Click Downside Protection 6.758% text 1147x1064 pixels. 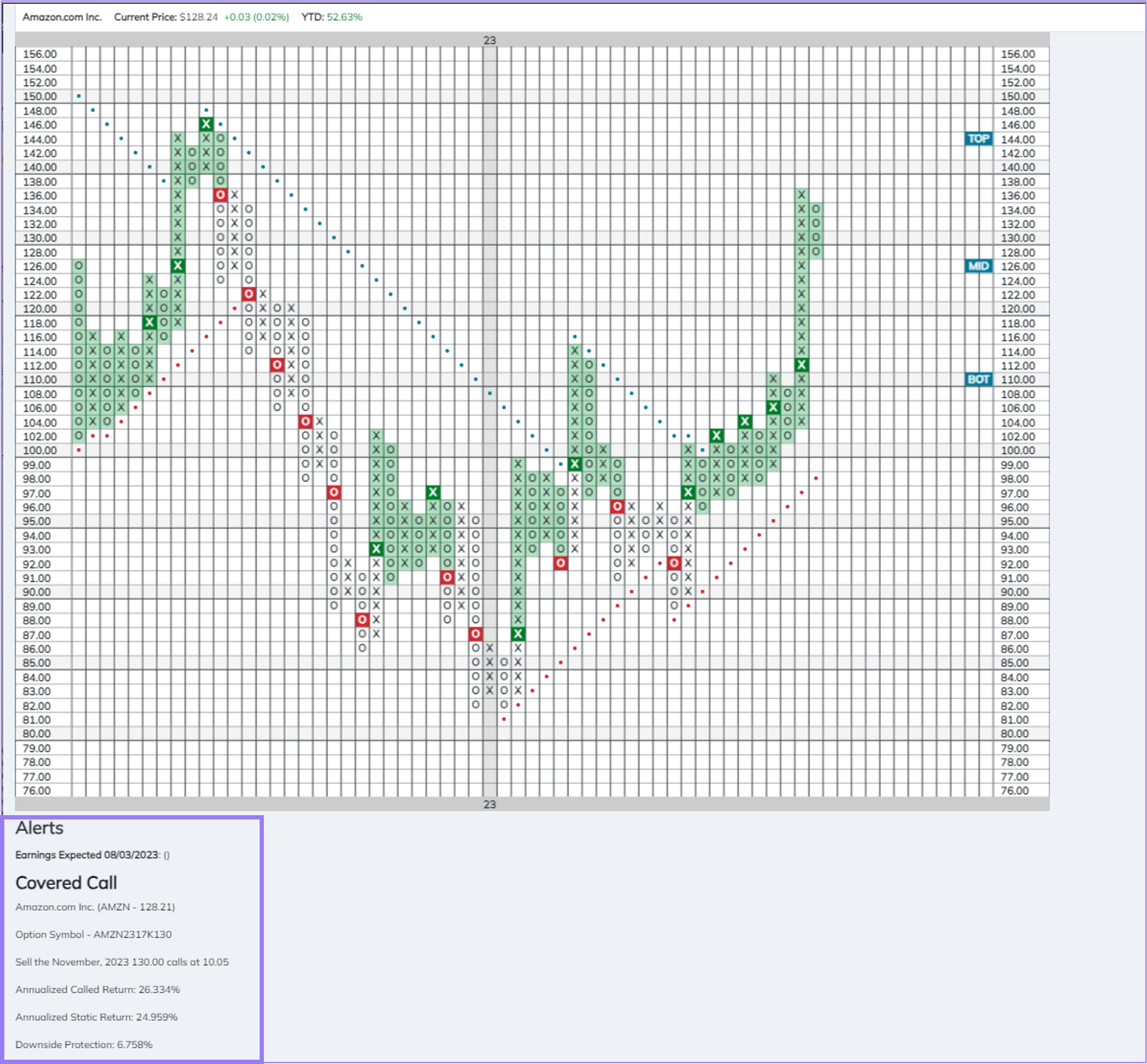point(84,1044)
